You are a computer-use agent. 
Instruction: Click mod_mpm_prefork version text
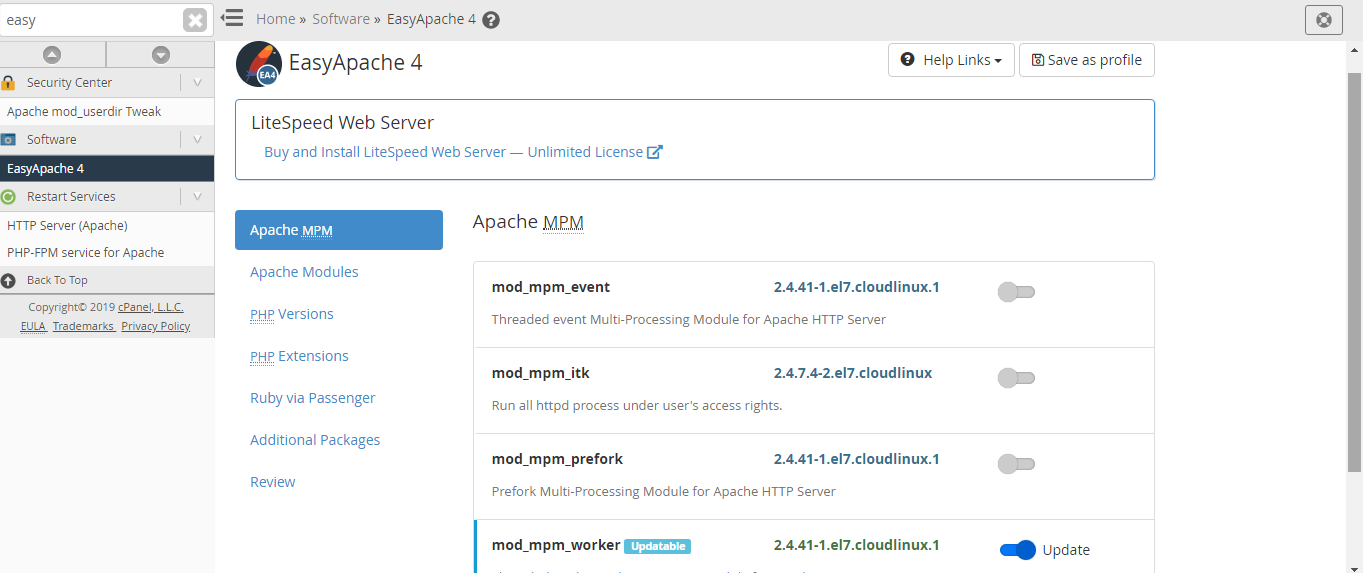(x=856, y=459)
